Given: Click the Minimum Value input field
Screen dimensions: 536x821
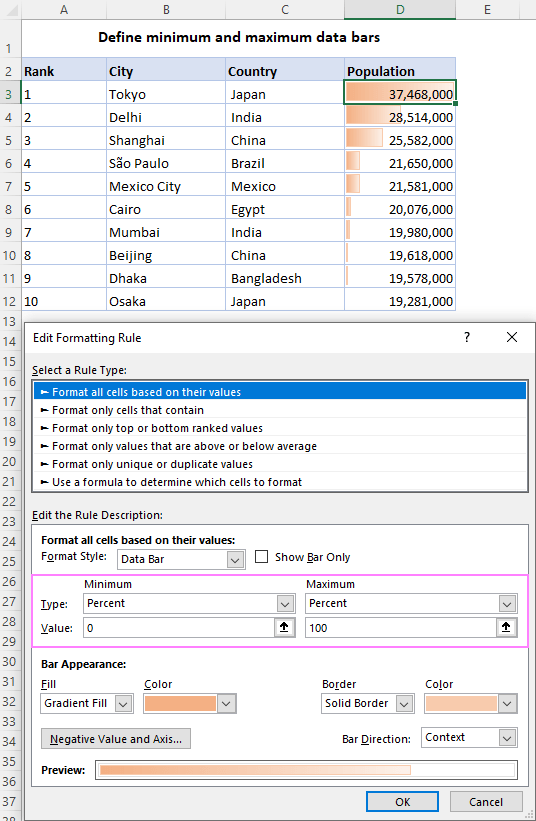Looking at the screenshot, I should click(179, 627).
